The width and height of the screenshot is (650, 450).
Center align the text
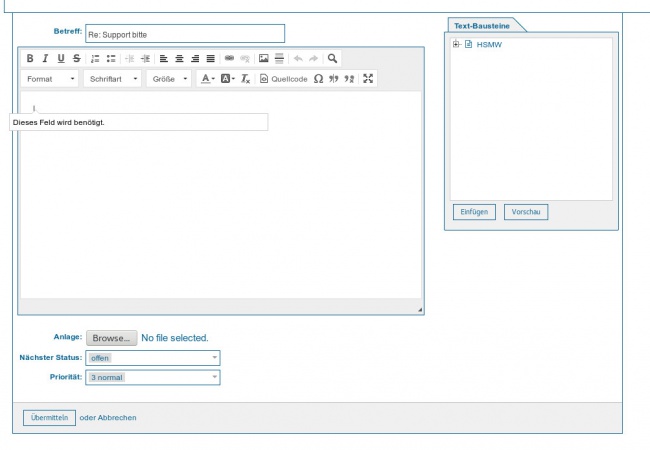[x=179, y=59]
